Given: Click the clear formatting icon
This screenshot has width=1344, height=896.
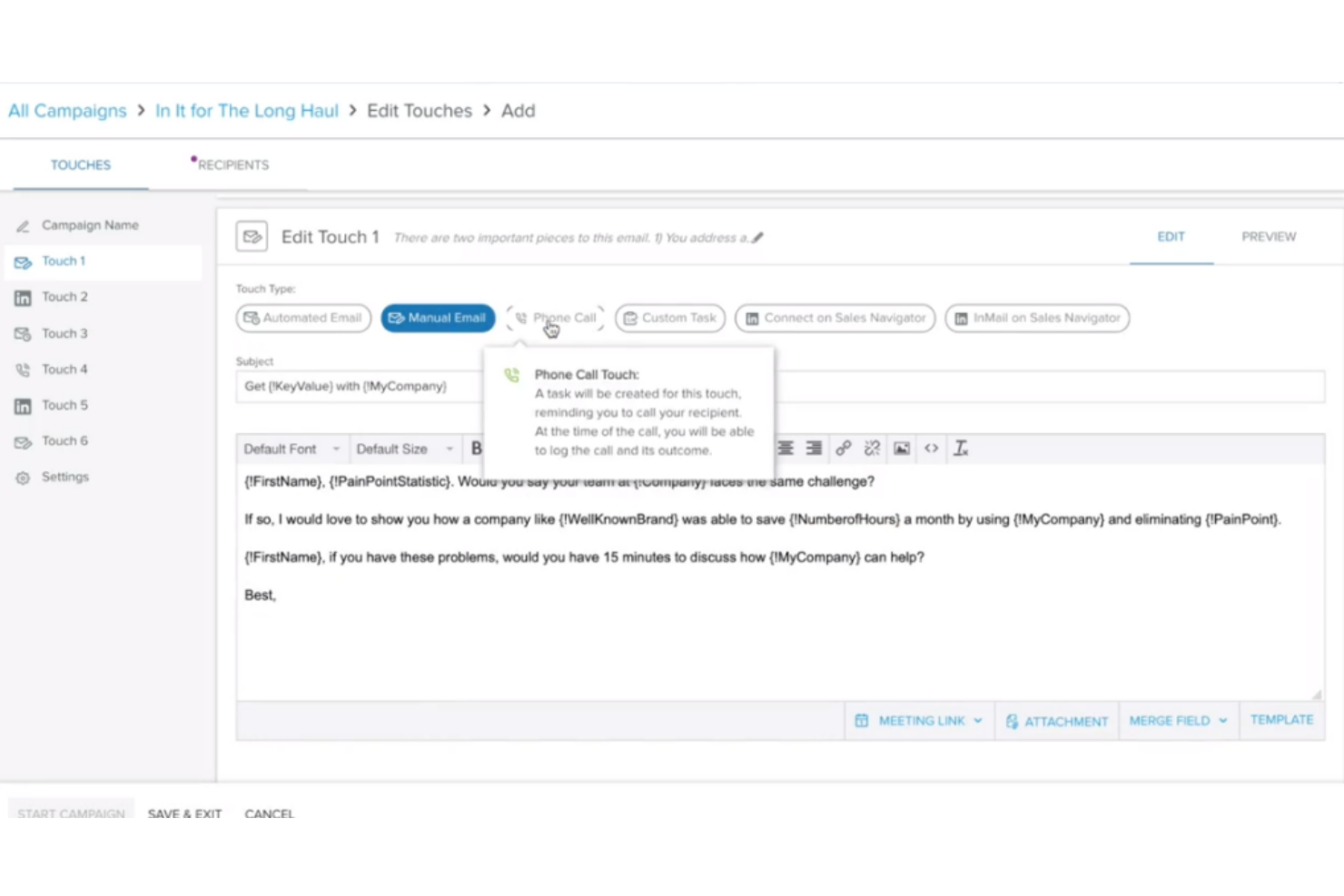Looking at the screenshot, I should [960, 448].
